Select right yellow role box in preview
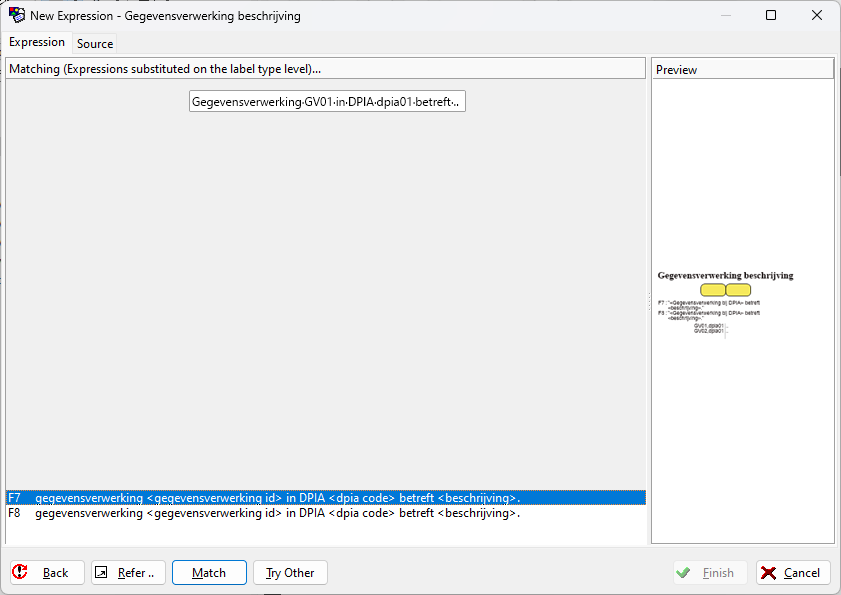Screen dimensions: 841x595 (x=738, y=290)
